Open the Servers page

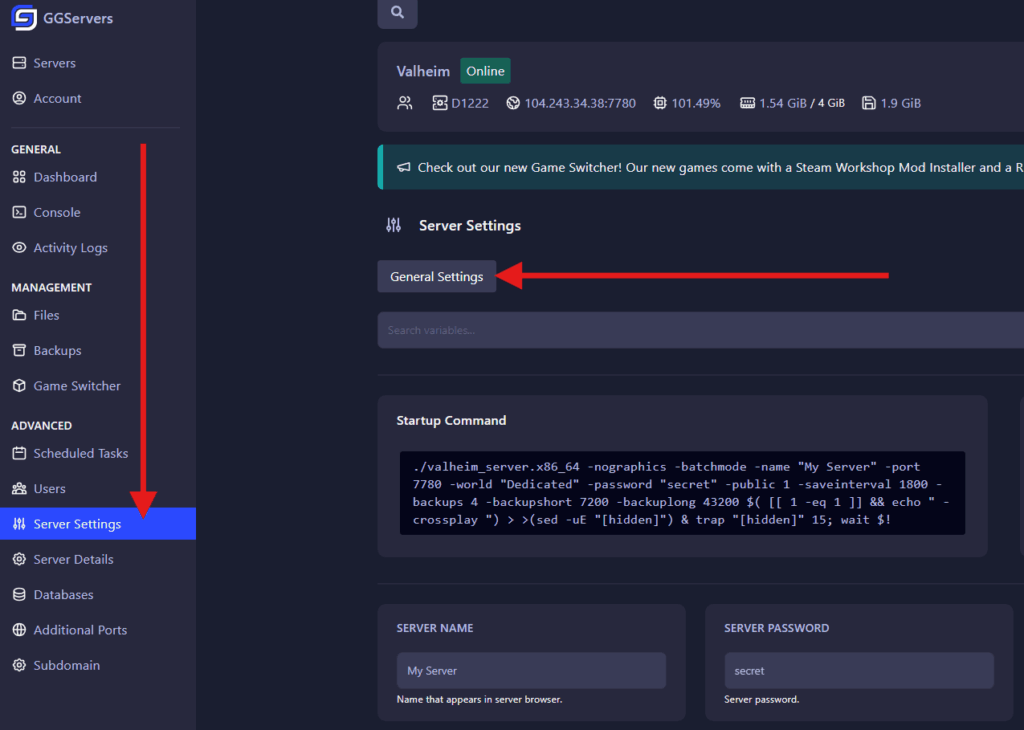click(54, 63)
